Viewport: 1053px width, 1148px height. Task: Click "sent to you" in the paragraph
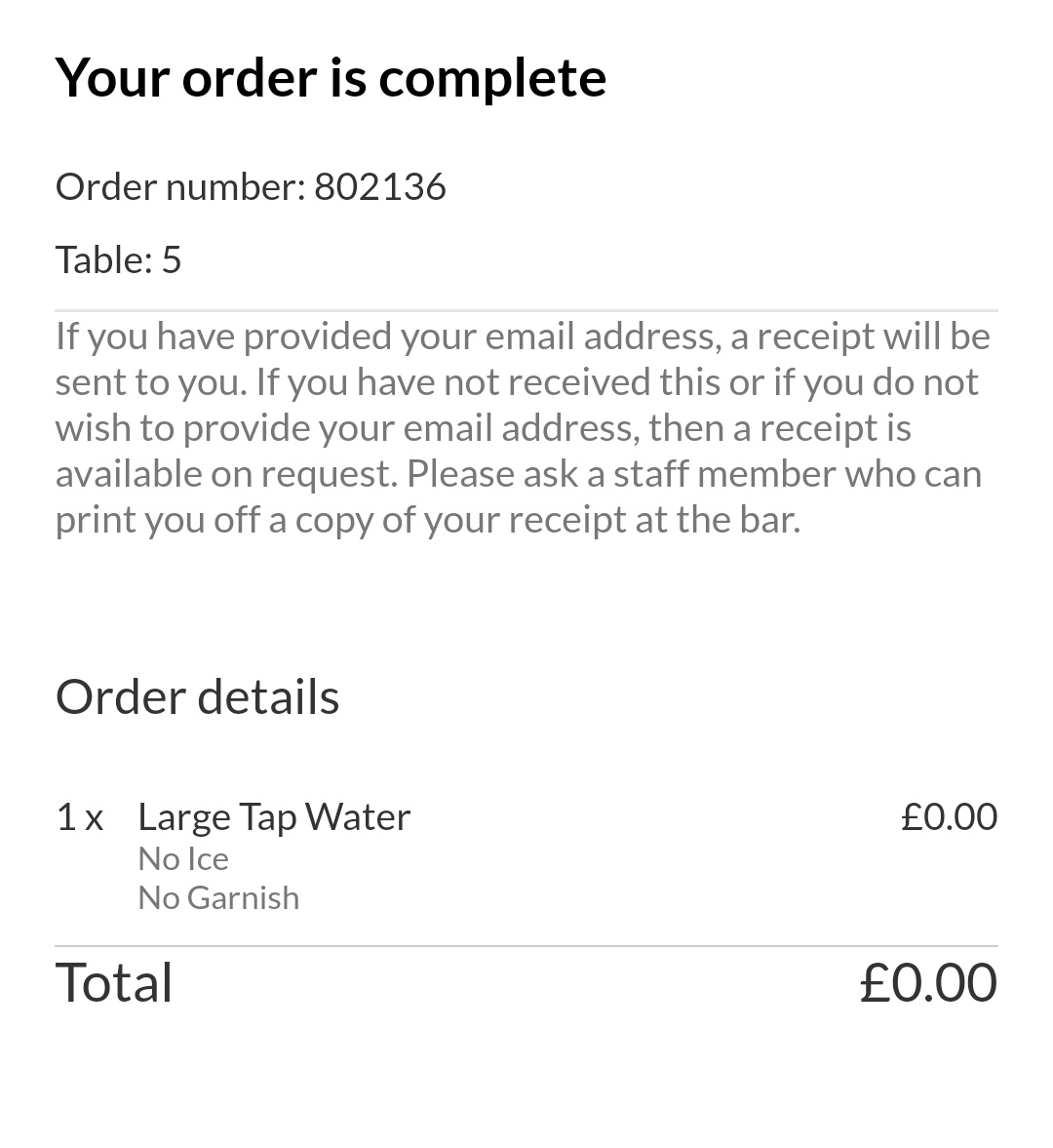click(x=150, y=381)
